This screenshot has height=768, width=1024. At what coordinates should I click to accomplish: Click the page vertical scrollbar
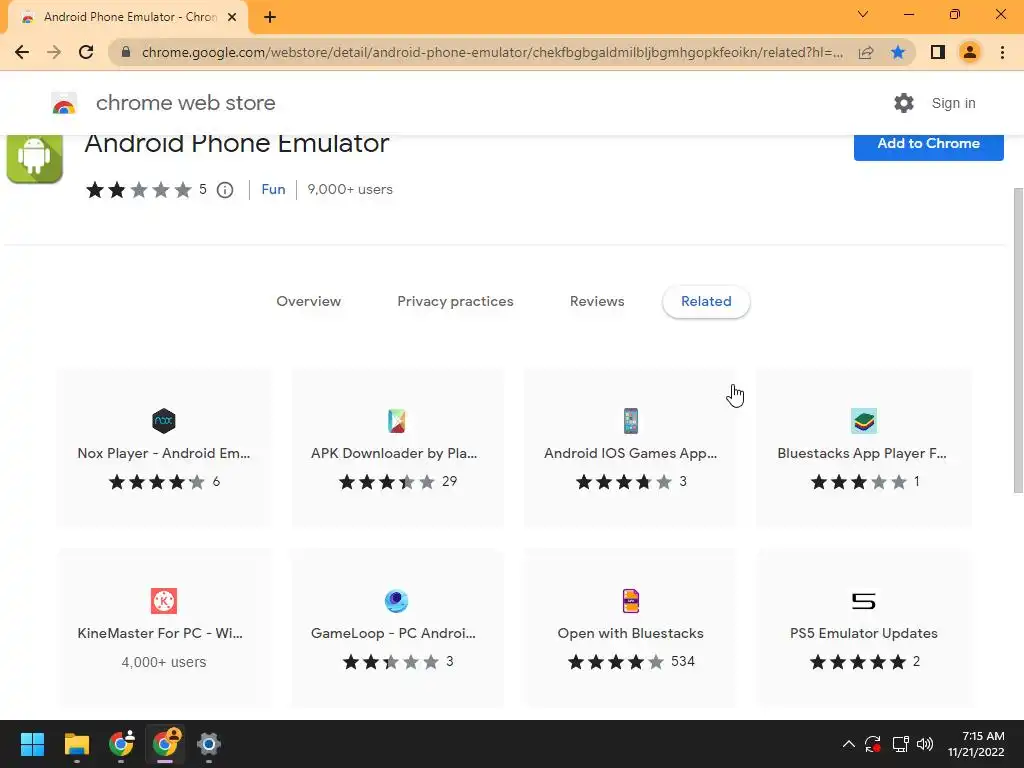pyautogui.click(x=1018, y=340)
